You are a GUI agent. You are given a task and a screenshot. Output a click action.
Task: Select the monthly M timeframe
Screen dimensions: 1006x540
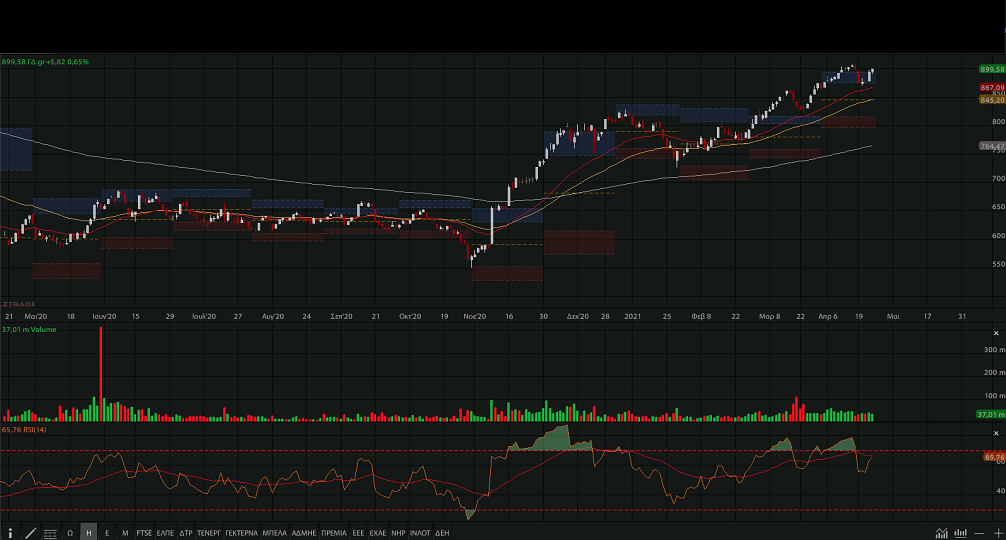(125, 533)
